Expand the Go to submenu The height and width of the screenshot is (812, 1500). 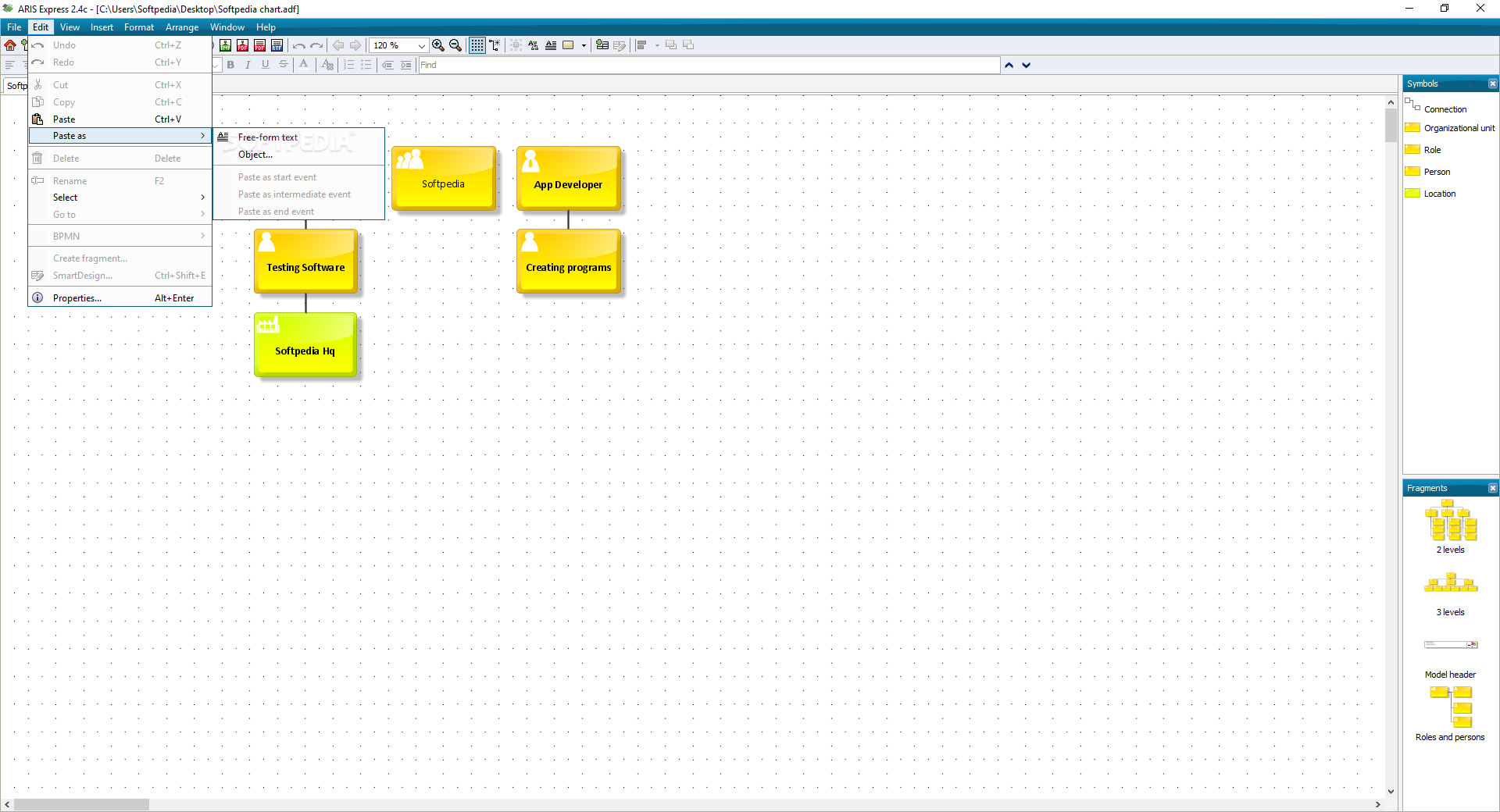(120, 215)
